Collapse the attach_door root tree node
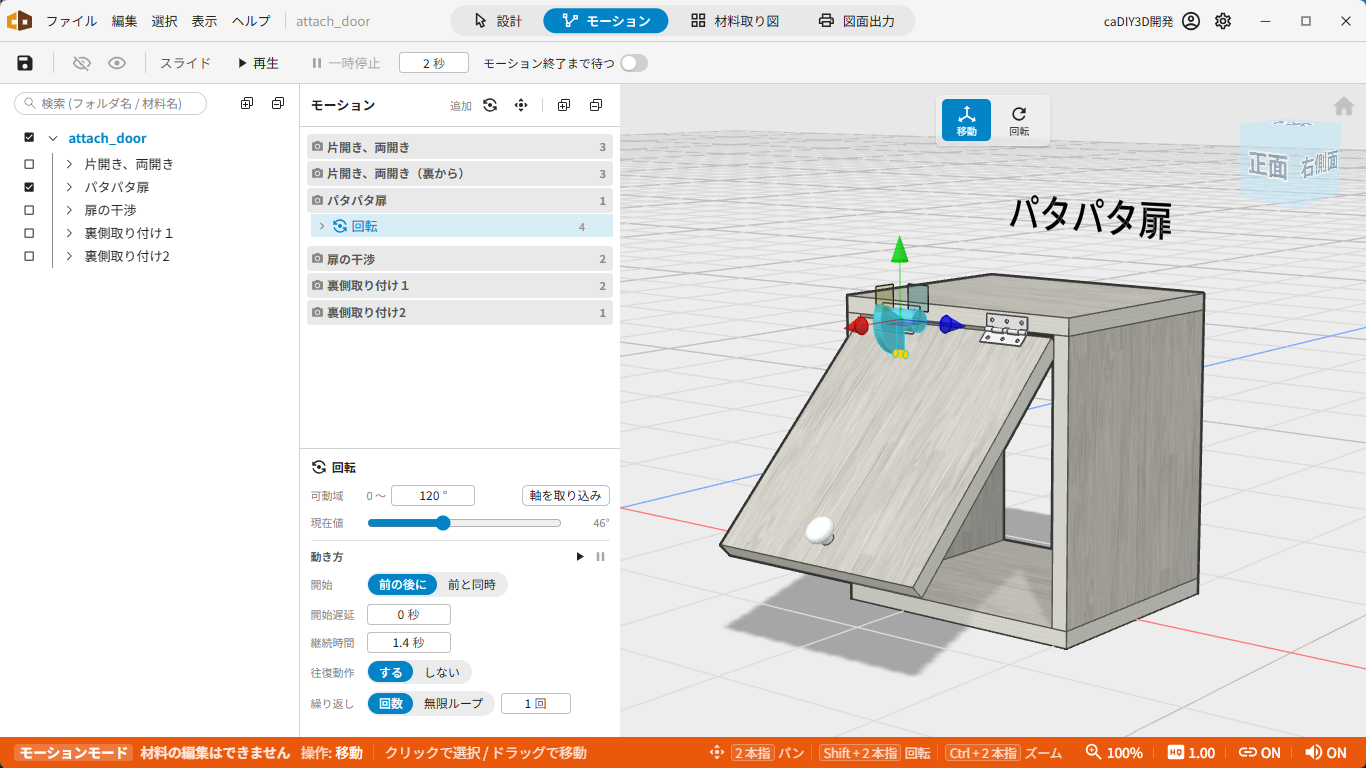The image size is (1366, 768). point(53,138)
